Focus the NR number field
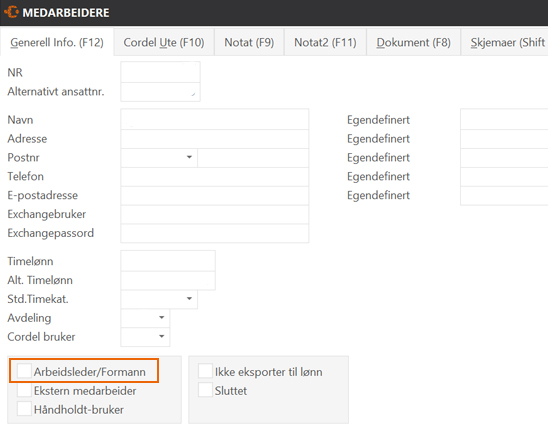548x441 pixels. point(160,72)
